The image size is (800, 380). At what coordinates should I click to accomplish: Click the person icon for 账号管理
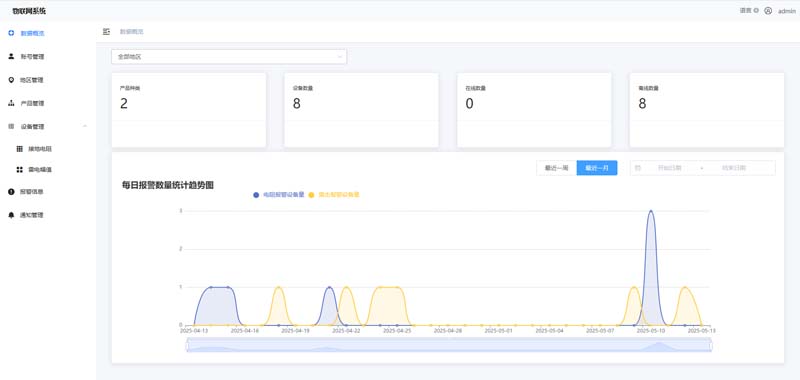[11, 57]
